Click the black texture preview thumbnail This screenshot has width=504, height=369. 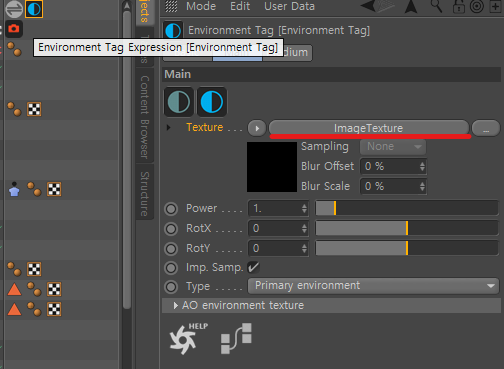point(272,167)
